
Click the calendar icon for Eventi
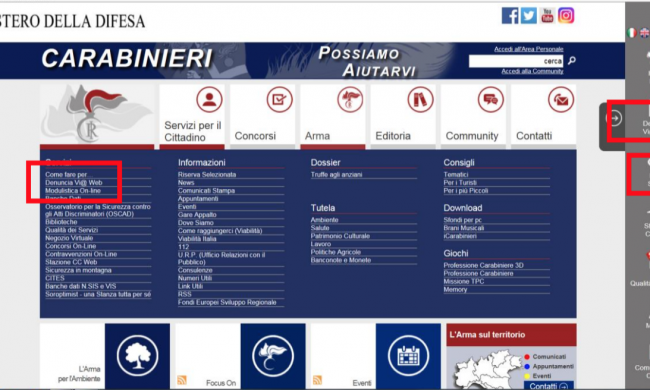click(x=408, y=356)
